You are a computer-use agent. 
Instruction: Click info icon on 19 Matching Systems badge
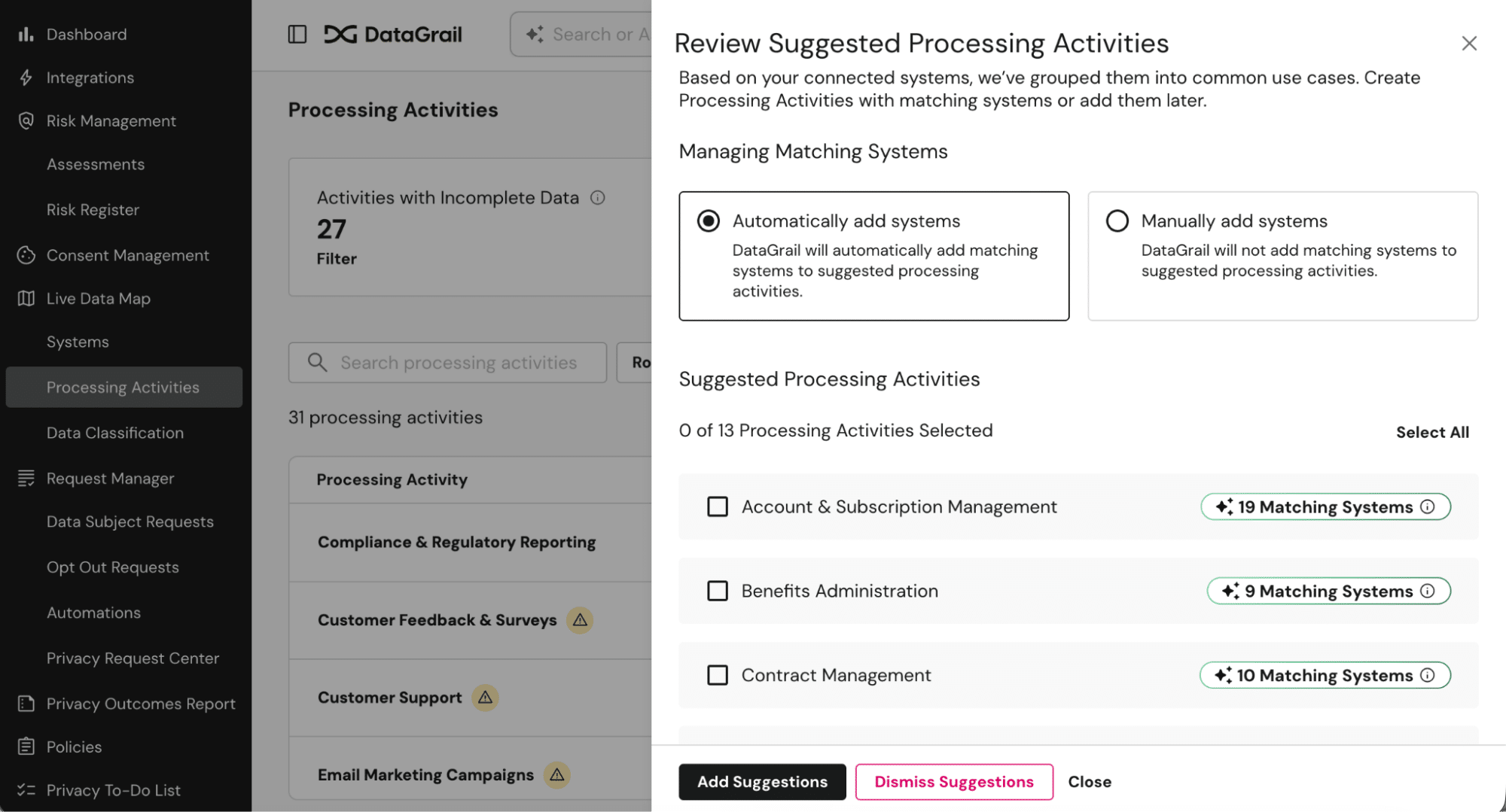(1428, 506)
